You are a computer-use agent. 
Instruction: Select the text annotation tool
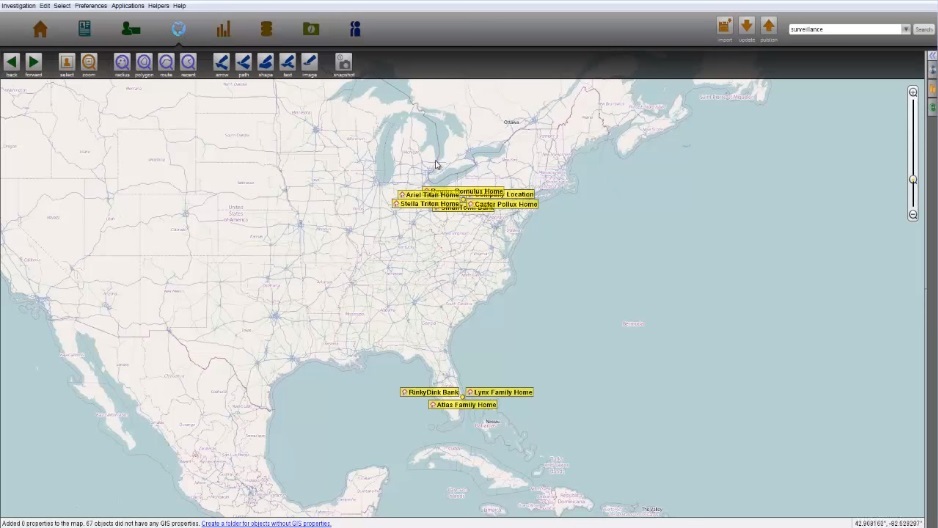[x=288, y=62]
